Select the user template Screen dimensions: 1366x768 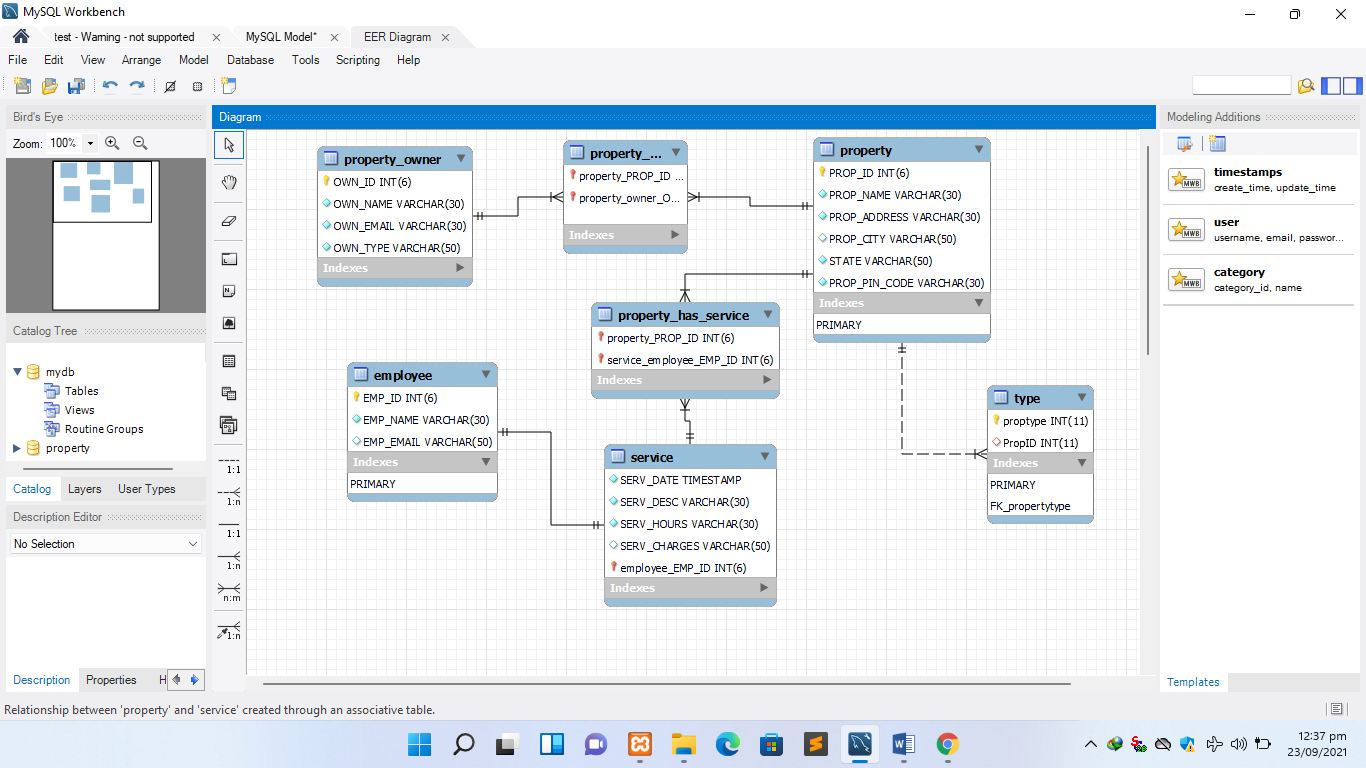[1257, 230]
